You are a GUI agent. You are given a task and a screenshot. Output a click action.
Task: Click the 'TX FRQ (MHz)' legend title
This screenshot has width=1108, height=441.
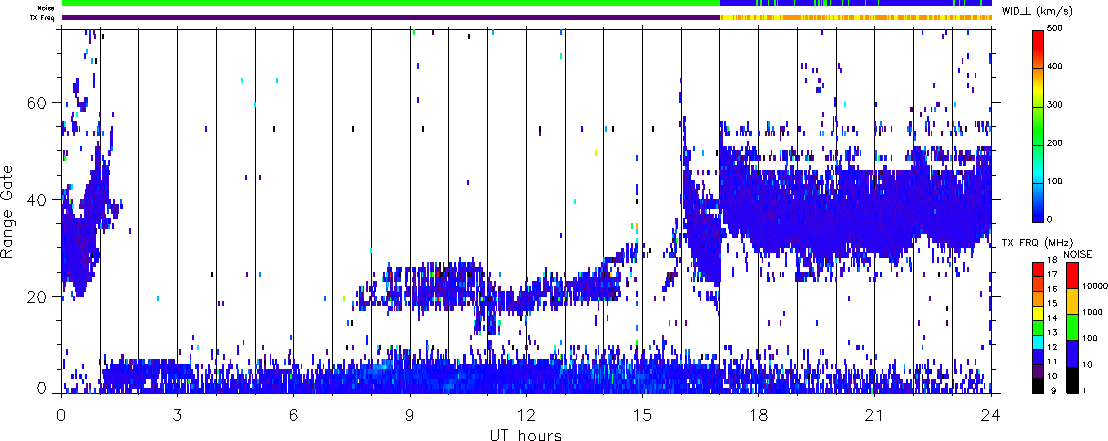pos(1037,242)
